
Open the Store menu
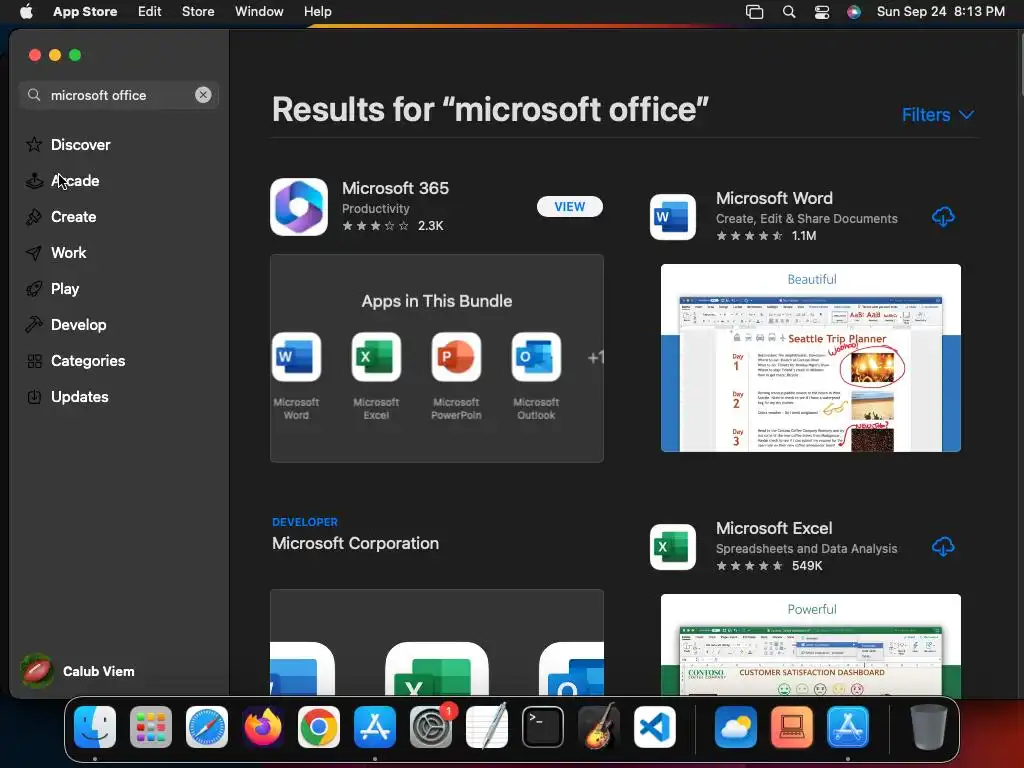[x=198, y=12]
